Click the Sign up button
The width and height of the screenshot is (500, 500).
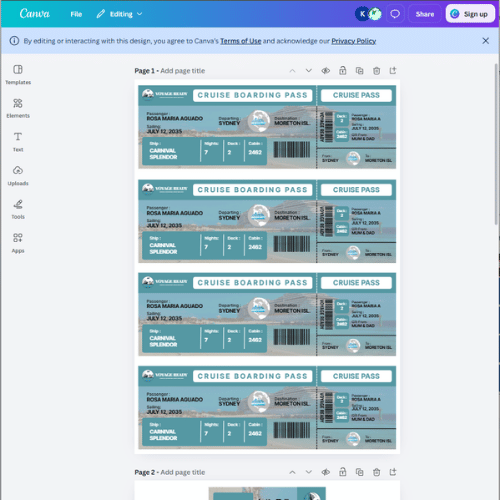tap(470, 14)
